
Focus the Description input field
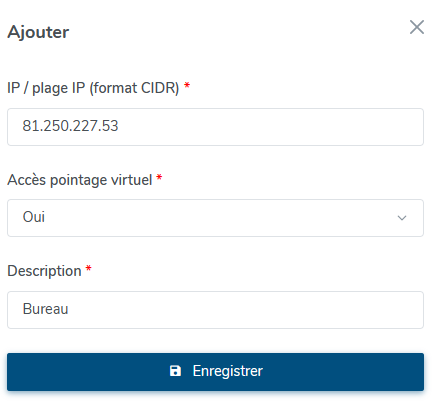[215, 310]
